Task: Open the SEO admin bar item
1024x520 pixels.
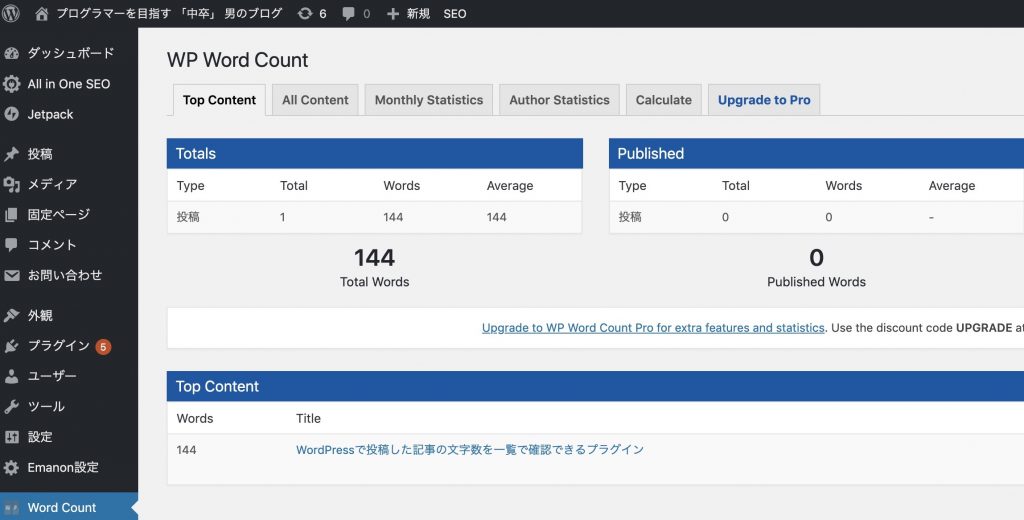Action: click(x=455, y=14)
